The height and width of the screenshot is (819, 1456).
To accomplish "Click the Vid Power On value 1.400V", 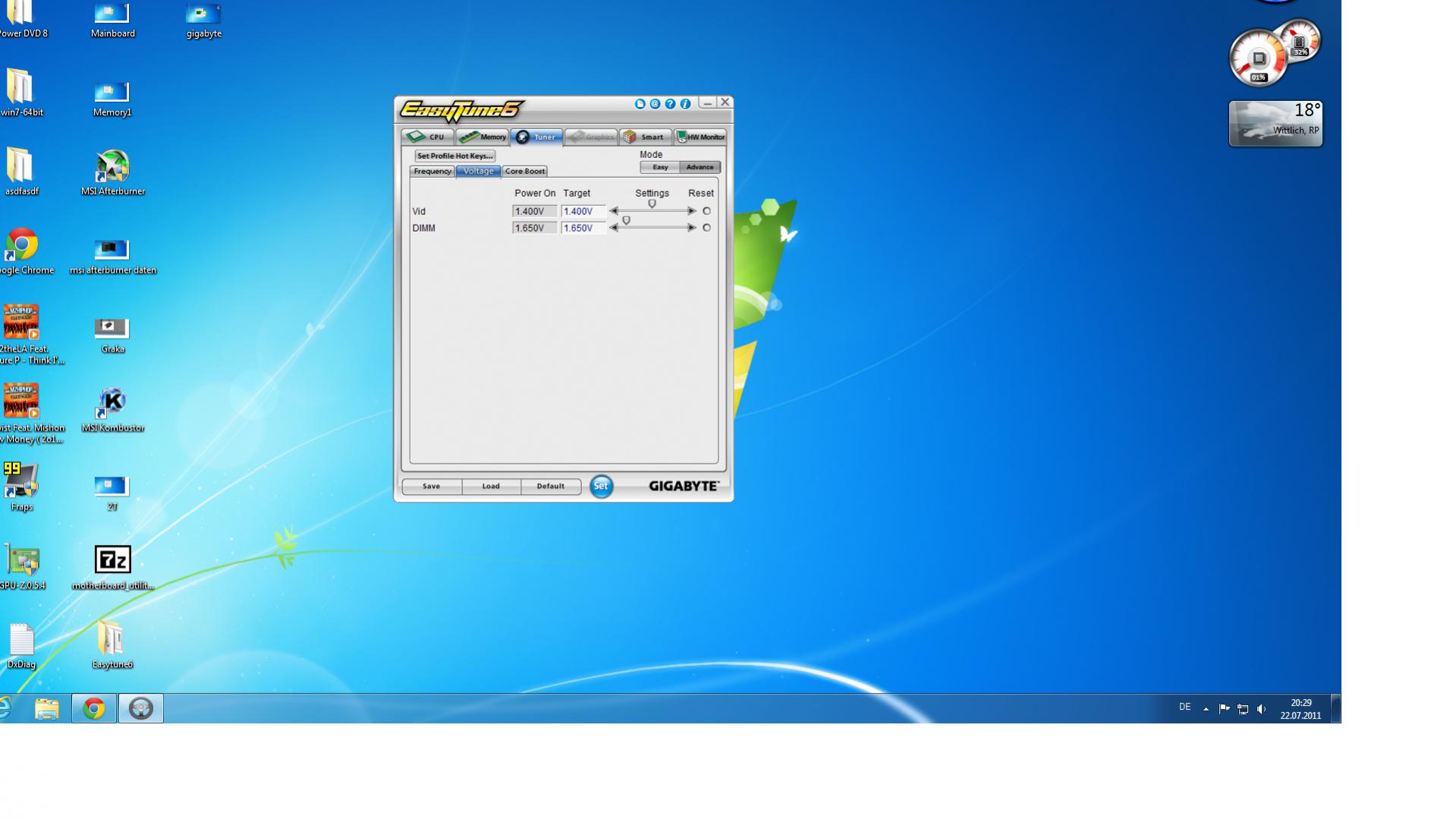I will [x=534, y=211].
